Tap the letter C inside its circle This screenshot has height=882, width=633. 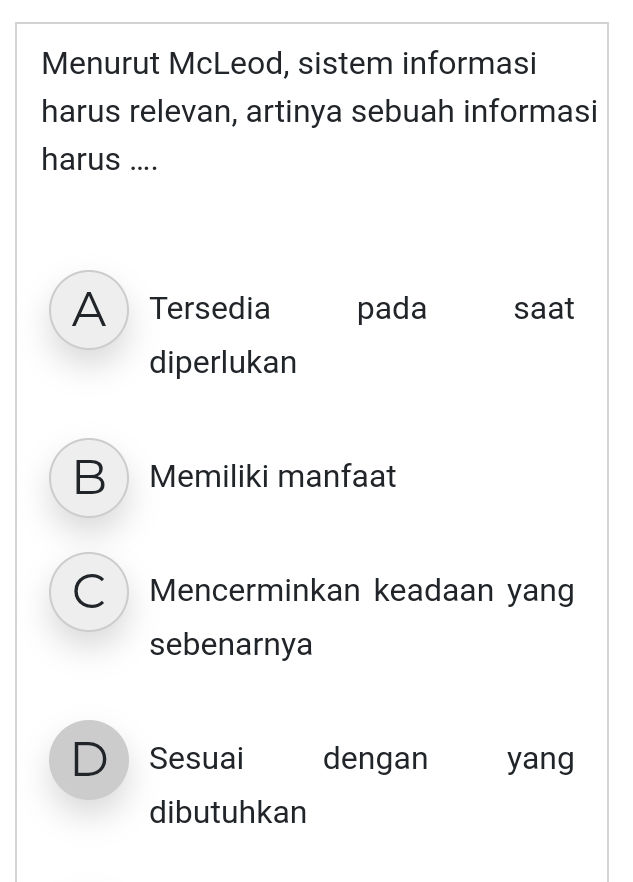tap(89, 592)
